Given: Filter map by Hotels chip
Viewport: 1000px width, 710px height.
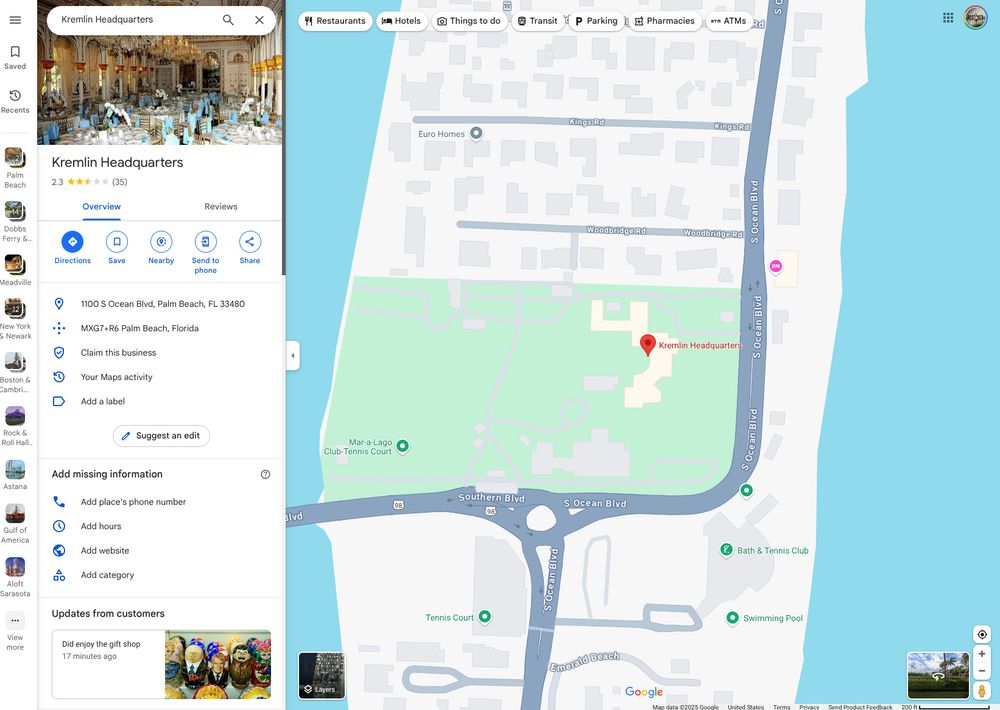Looking at the screenshot, I should click(401, 20).
